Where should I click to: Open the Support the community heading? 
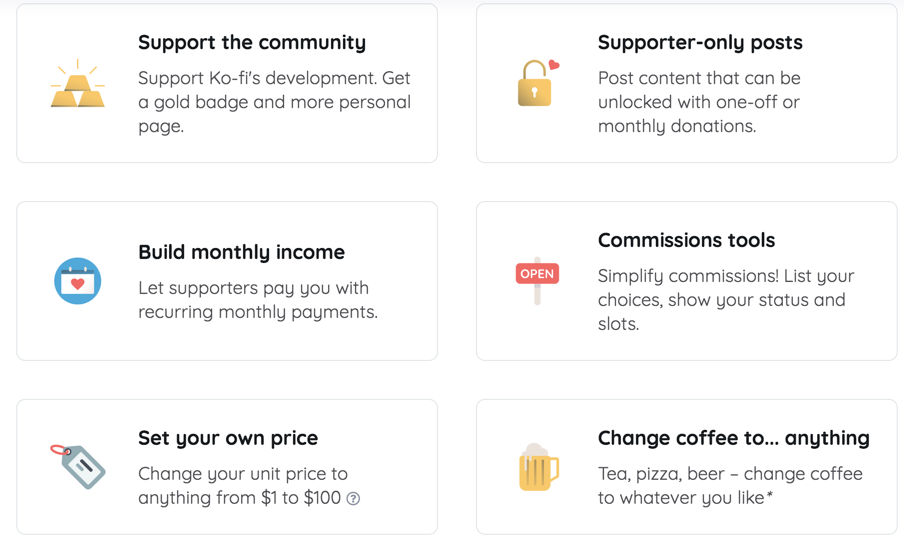(252, 42)
